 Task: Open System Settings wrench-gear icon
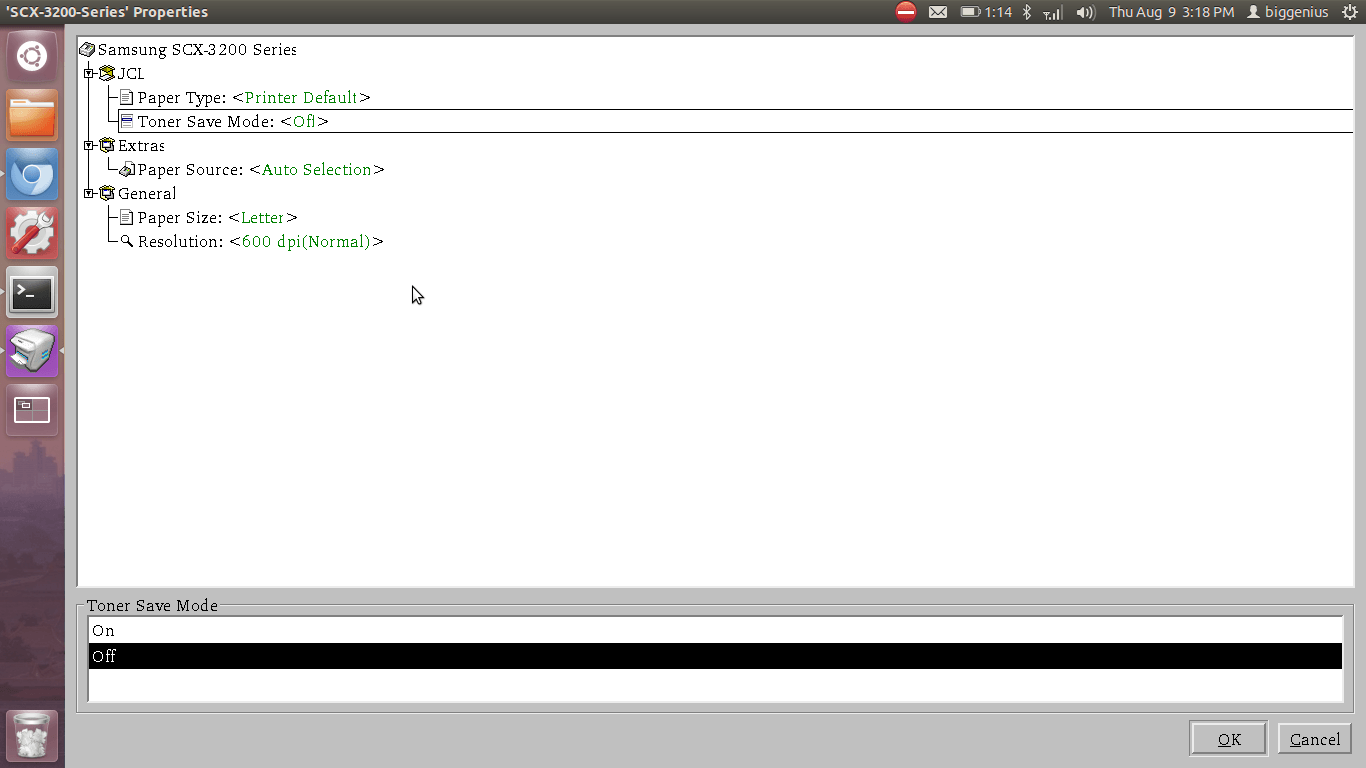(32, 233)
